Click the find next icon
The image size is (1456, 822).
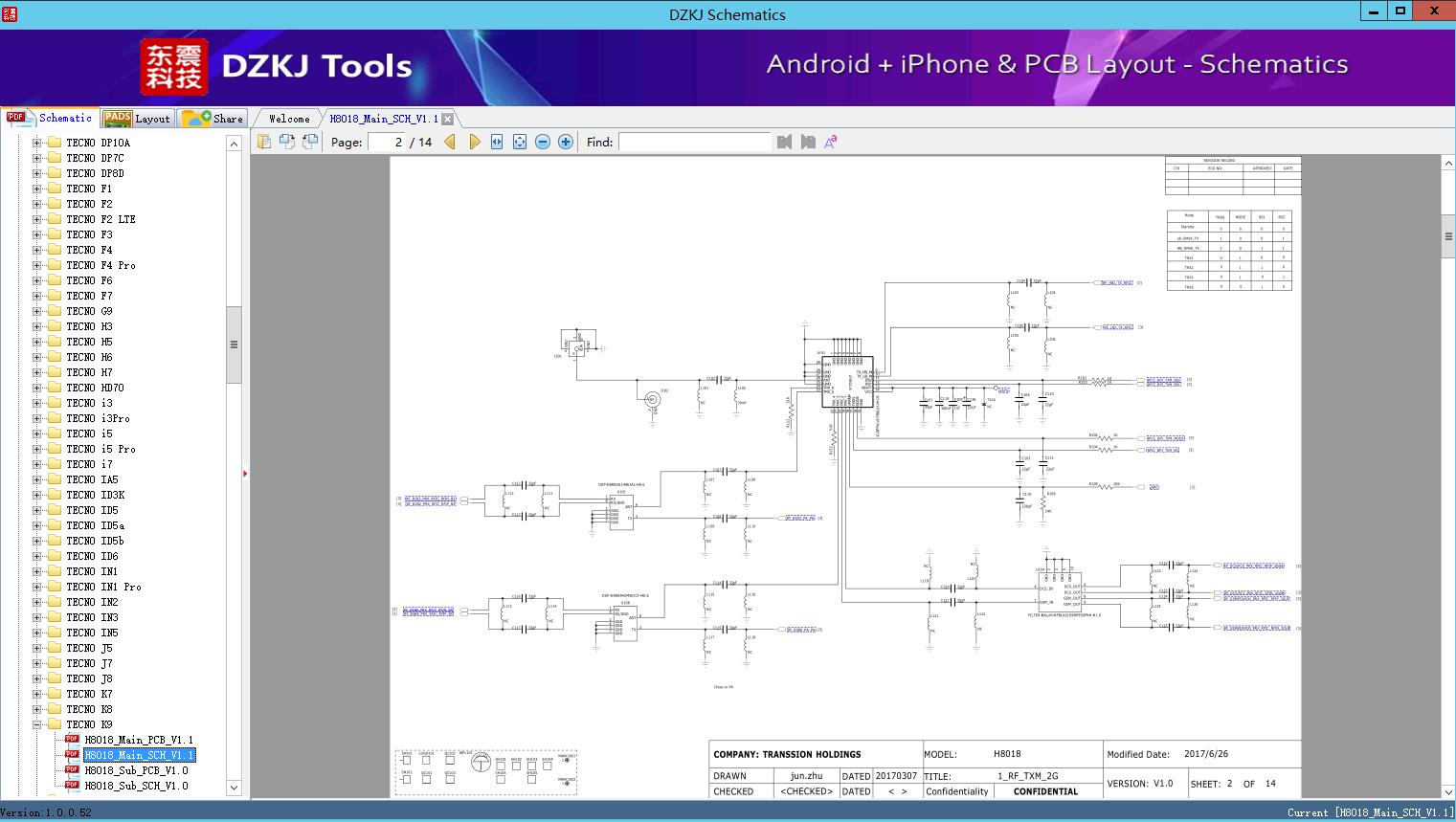tap(808, 142)
